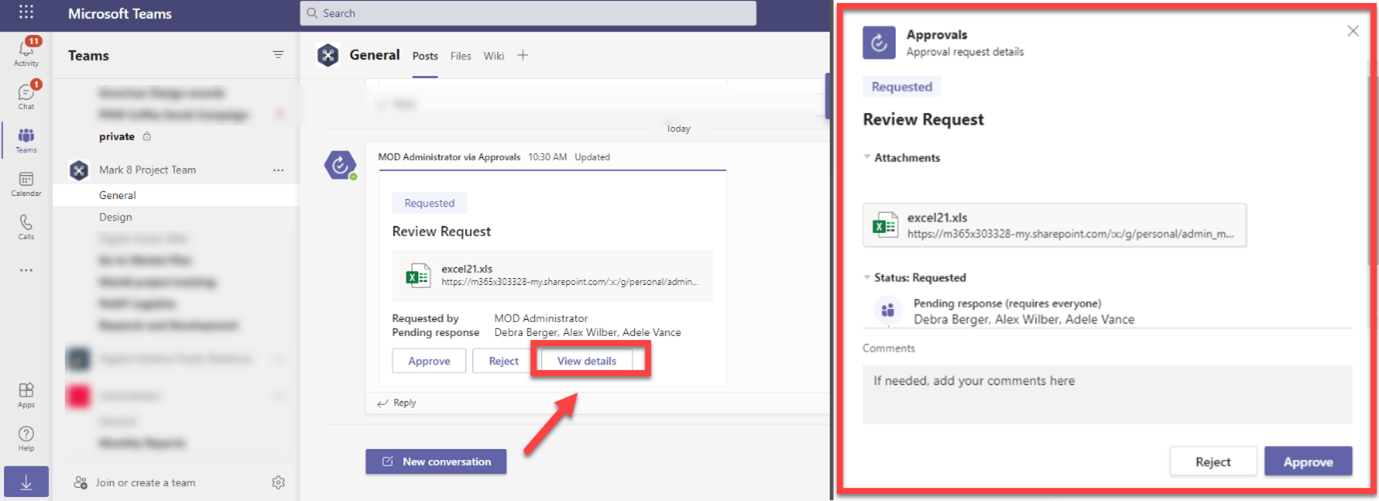This screenshot has width=1379, height=501.
Task: Click the filter teams icon
Action: pyautogui.click(x=278, y=55)
